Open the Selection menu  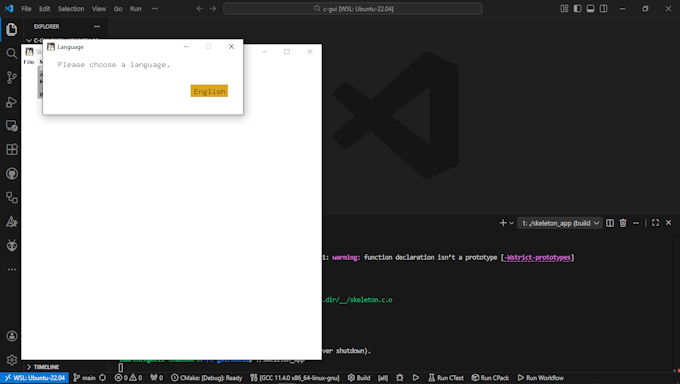coord(71,9)
